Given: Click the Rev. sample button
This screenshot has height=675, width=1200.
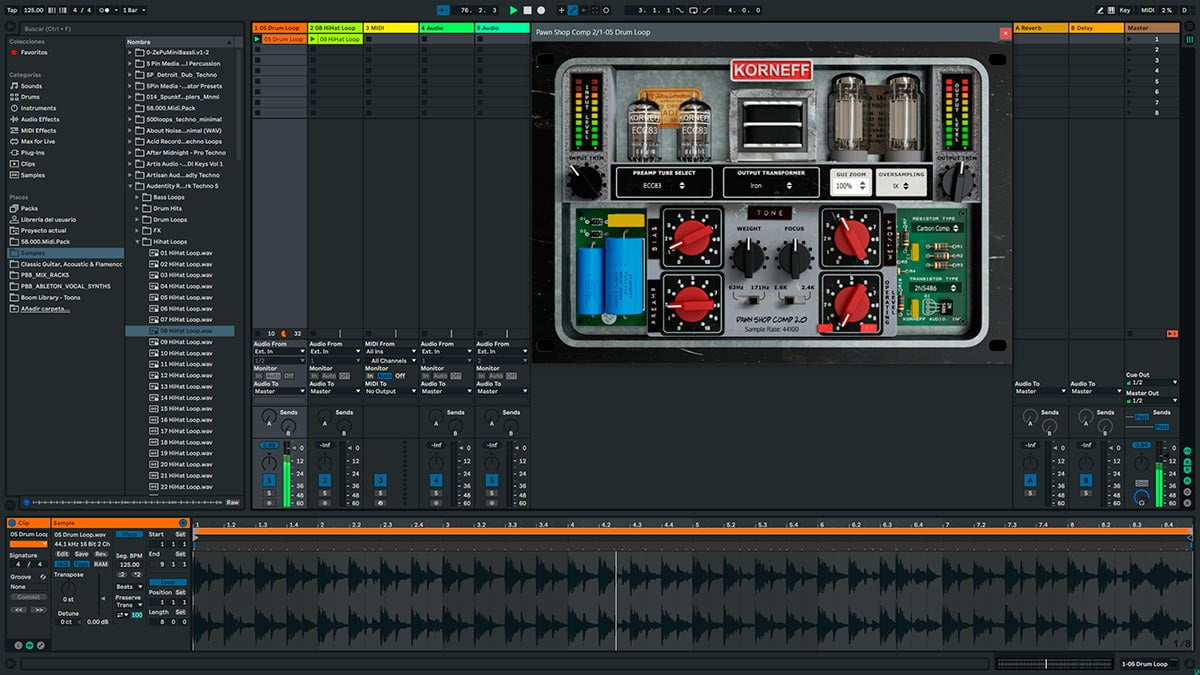Looking at the screenshot, I should (x=101, y=554).
